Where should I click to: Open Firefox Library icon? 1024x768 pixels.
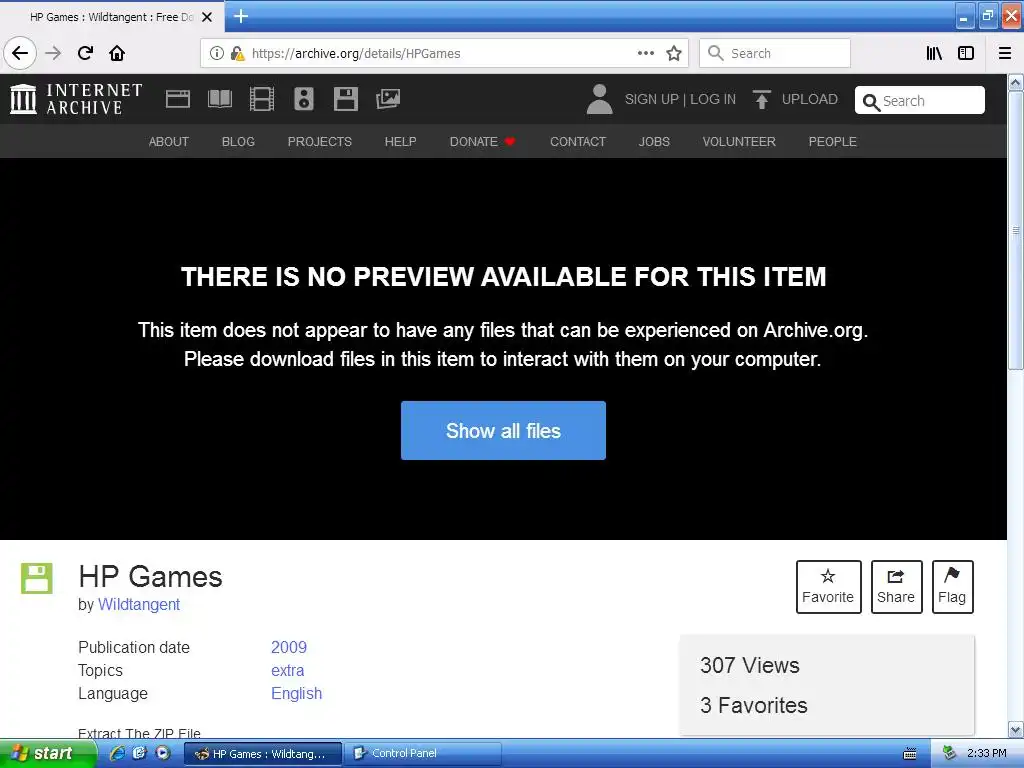click(934, 53)
